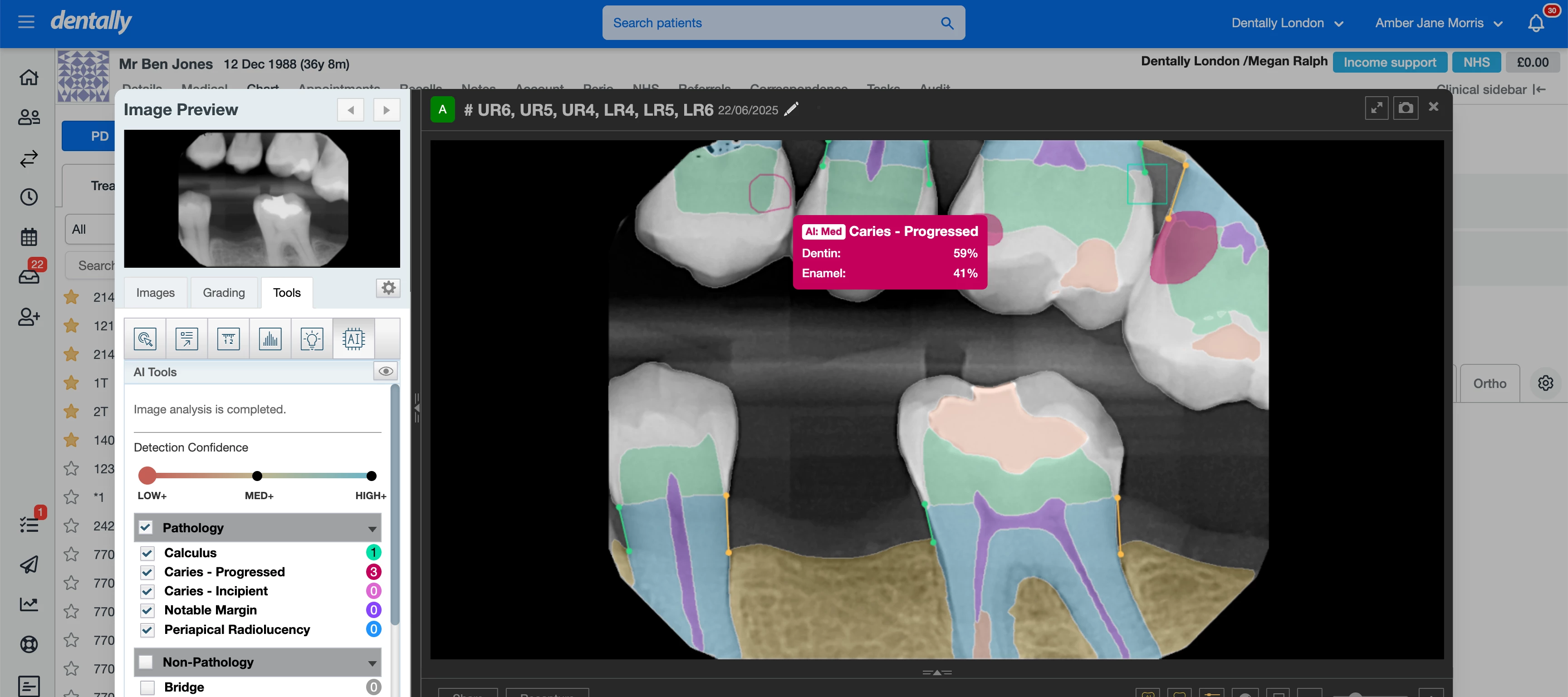Viewport: 1568px width, 697px height.
Task: Open the histogram tool
Action: click(269, 338)
